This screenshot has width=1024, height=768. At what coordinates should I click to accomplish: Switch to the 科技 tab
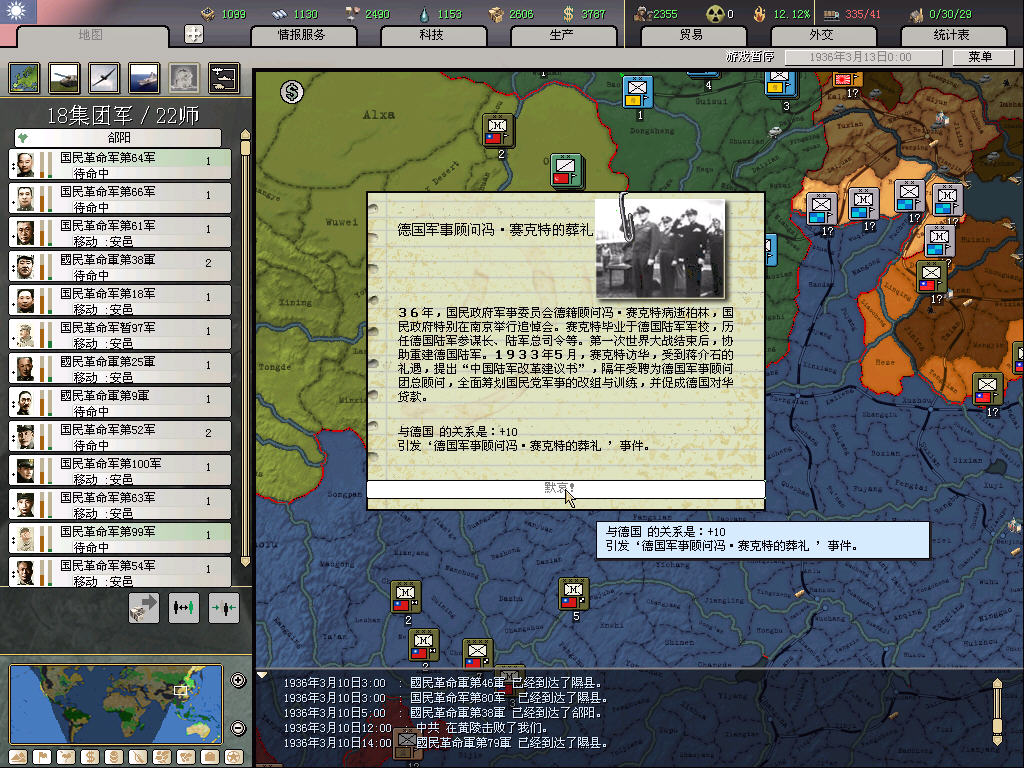(432, 35)
